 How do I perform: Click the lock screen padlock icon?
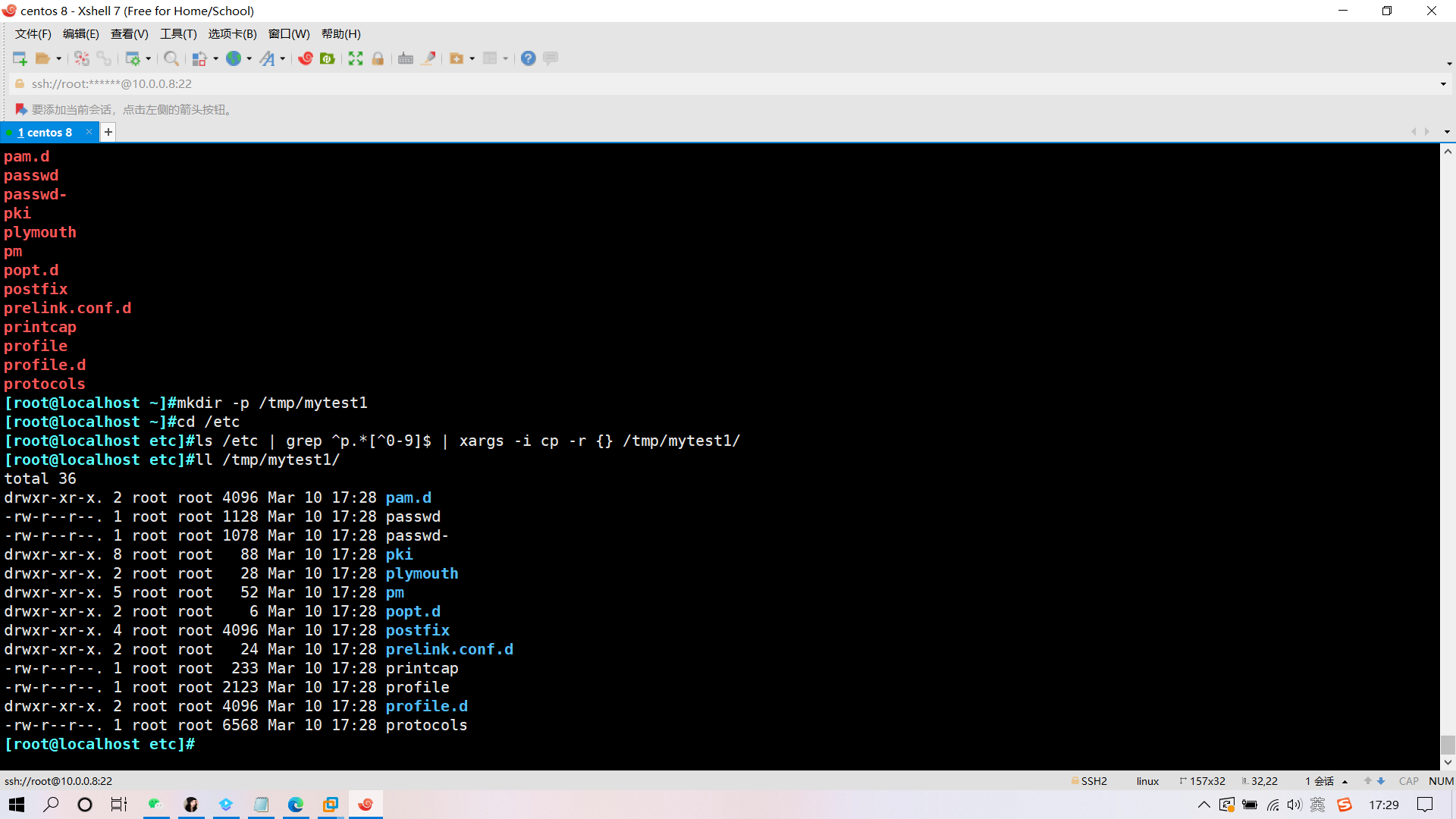378,58
